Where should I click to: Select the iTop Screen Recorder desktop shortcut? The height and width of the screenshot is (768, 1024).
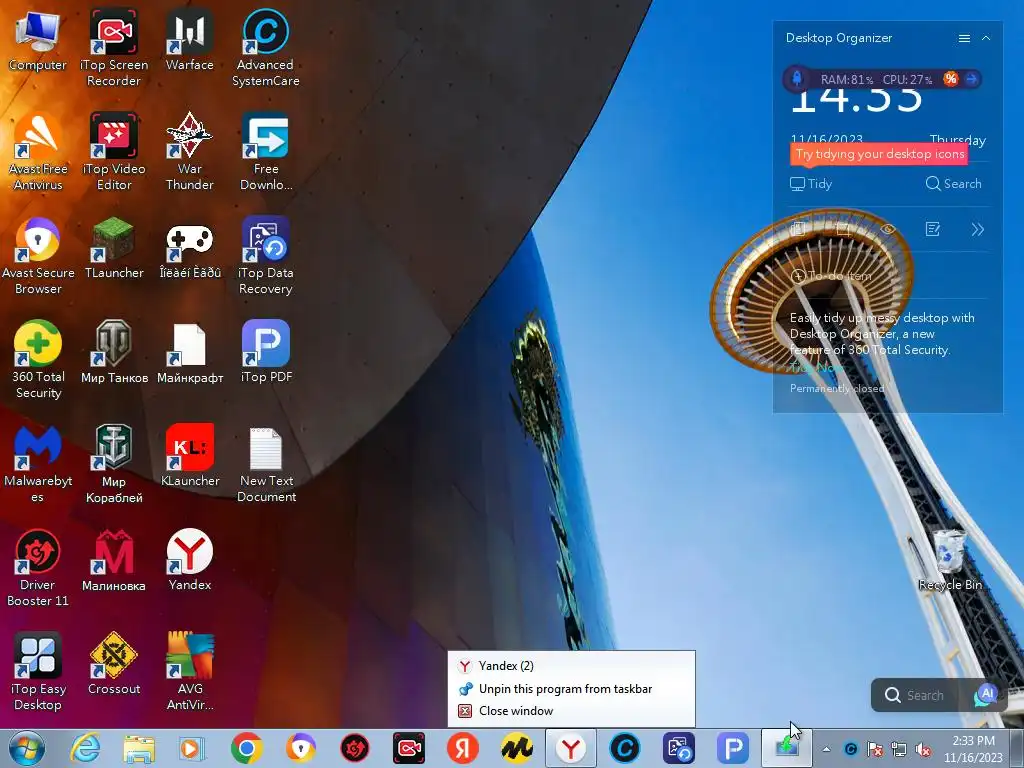[114, 47]
